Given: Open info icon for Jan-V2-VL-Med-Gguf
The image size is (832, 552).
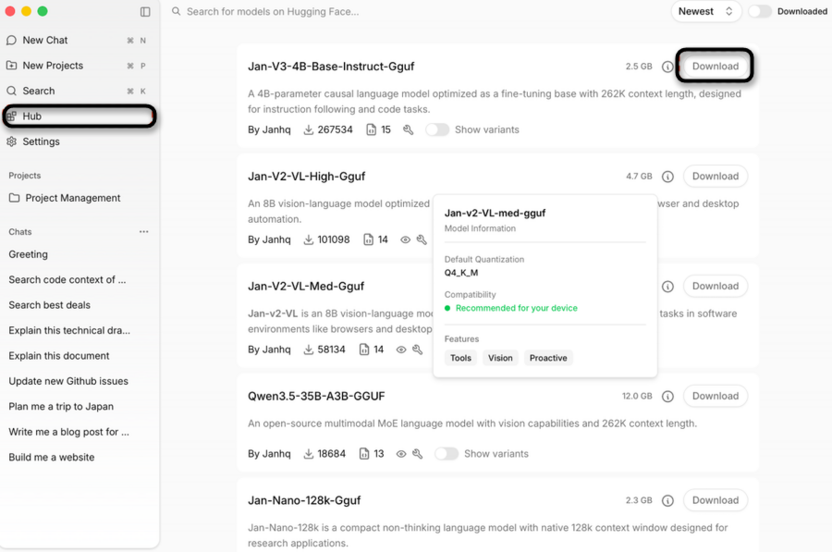Looking at the screenshot, I should [668, 286].
